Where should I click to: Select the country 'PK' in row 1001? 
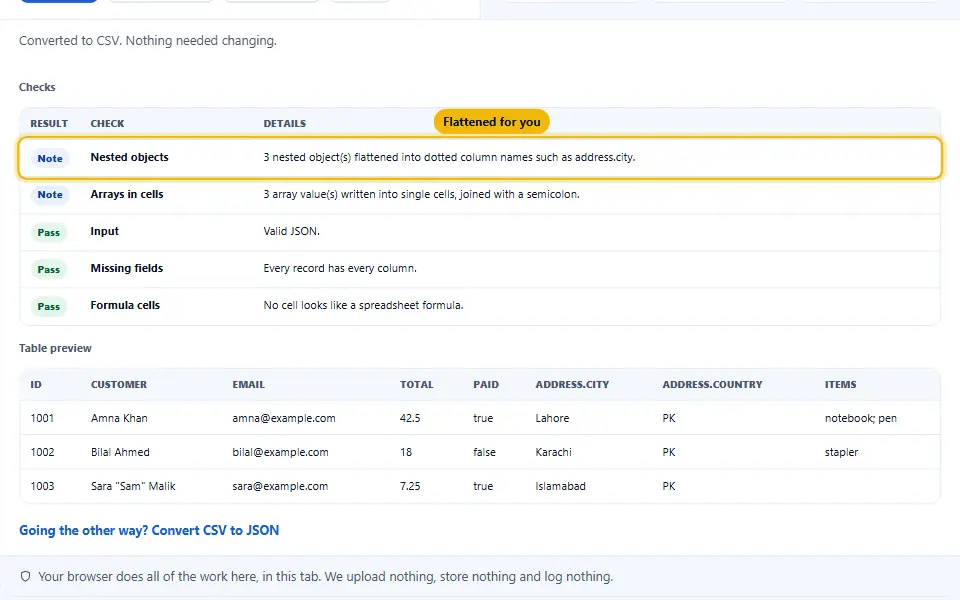point(669,418)
